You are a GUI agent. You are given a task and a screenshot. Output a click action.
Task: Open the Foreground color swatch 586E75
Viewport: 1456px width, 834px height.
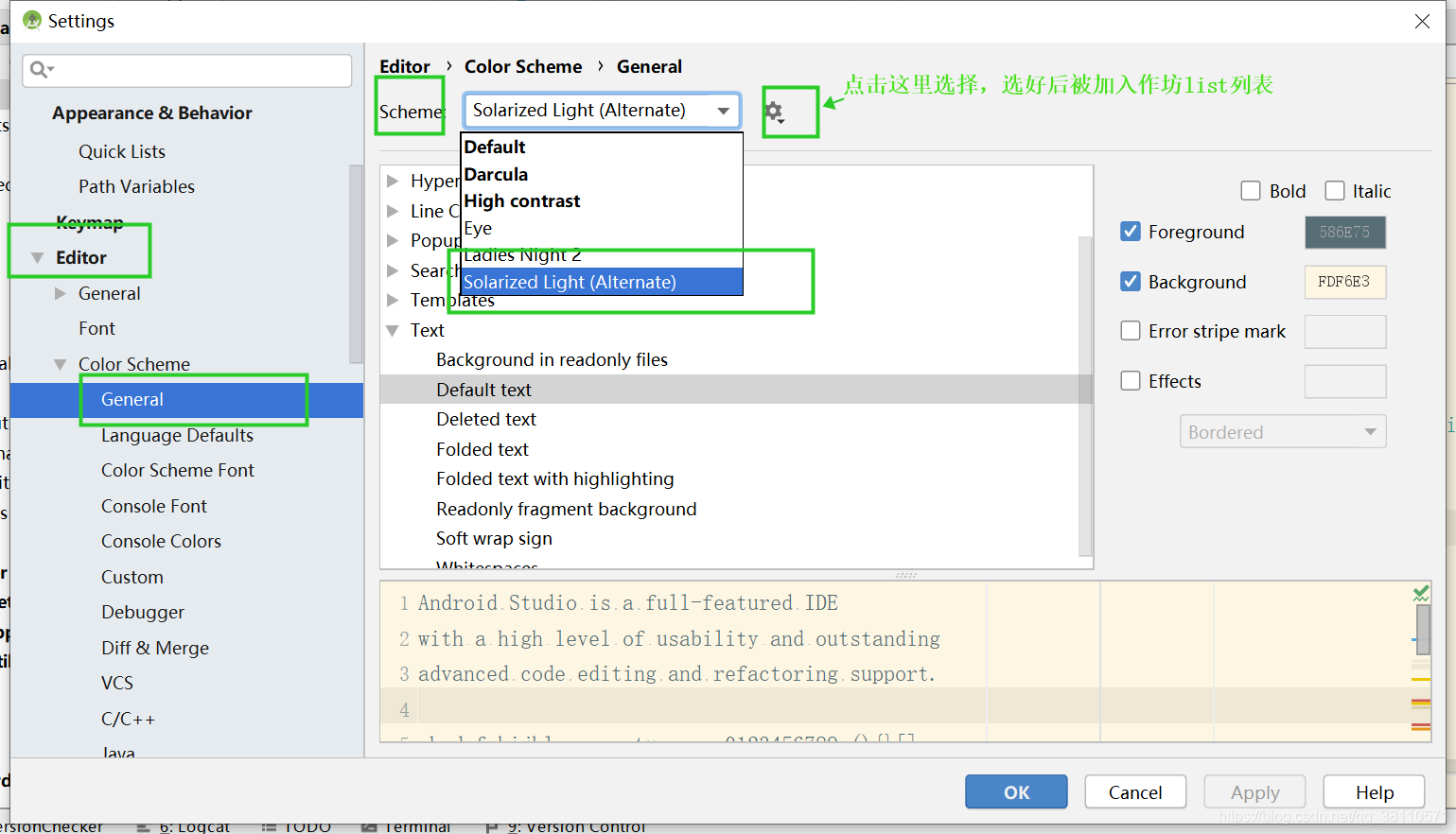1344,232
